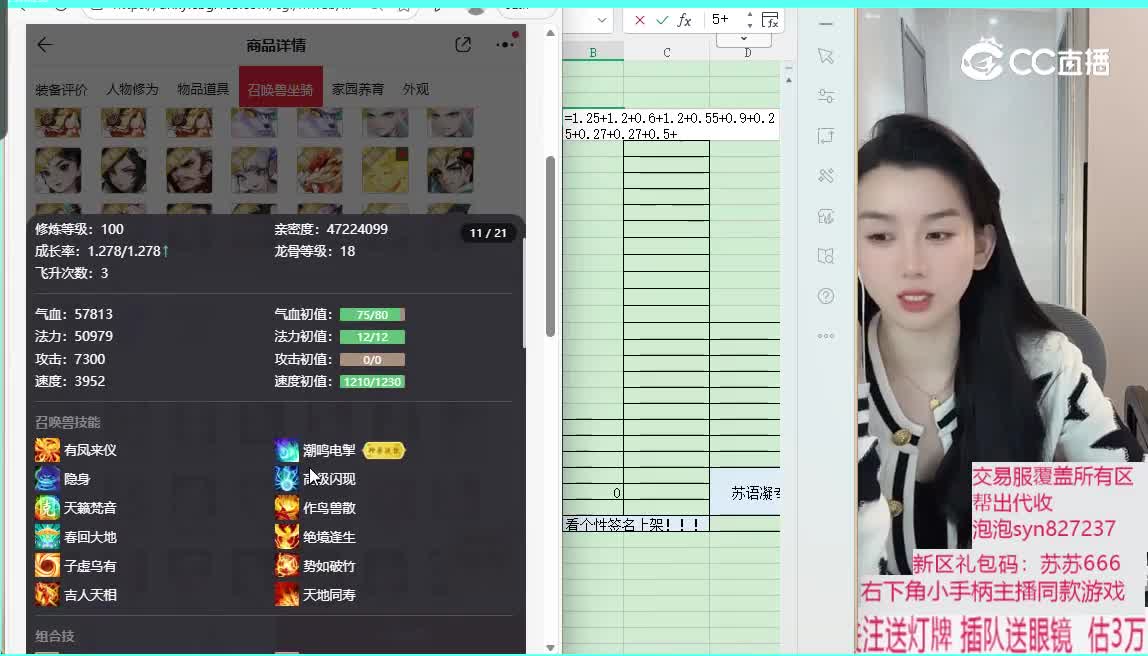Switch to the 物品道具 tab
Image resolution: width=1148 pixels, height=656 pixels.
[x=203, y=89]
